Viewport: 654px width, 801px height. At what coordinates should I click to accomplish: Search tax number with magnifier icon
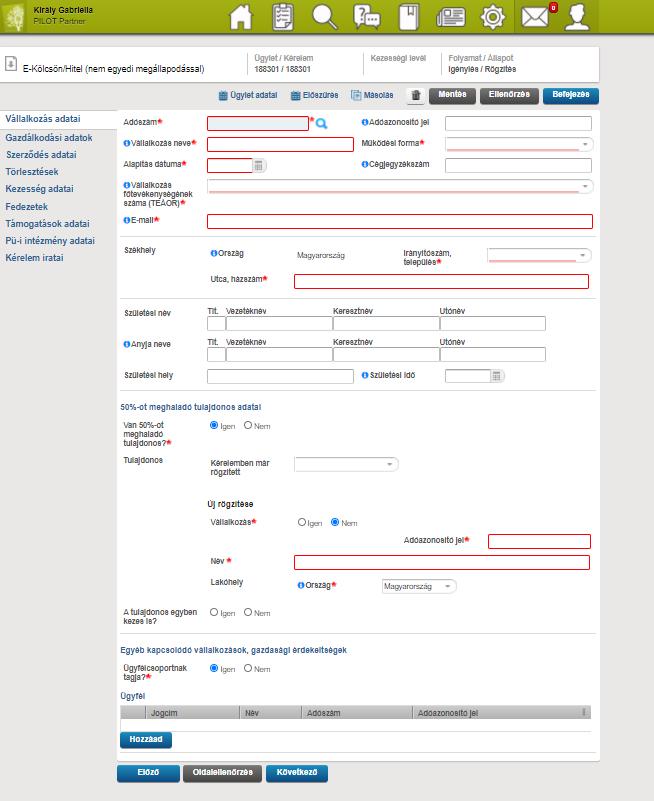click(x=321, y=123)
